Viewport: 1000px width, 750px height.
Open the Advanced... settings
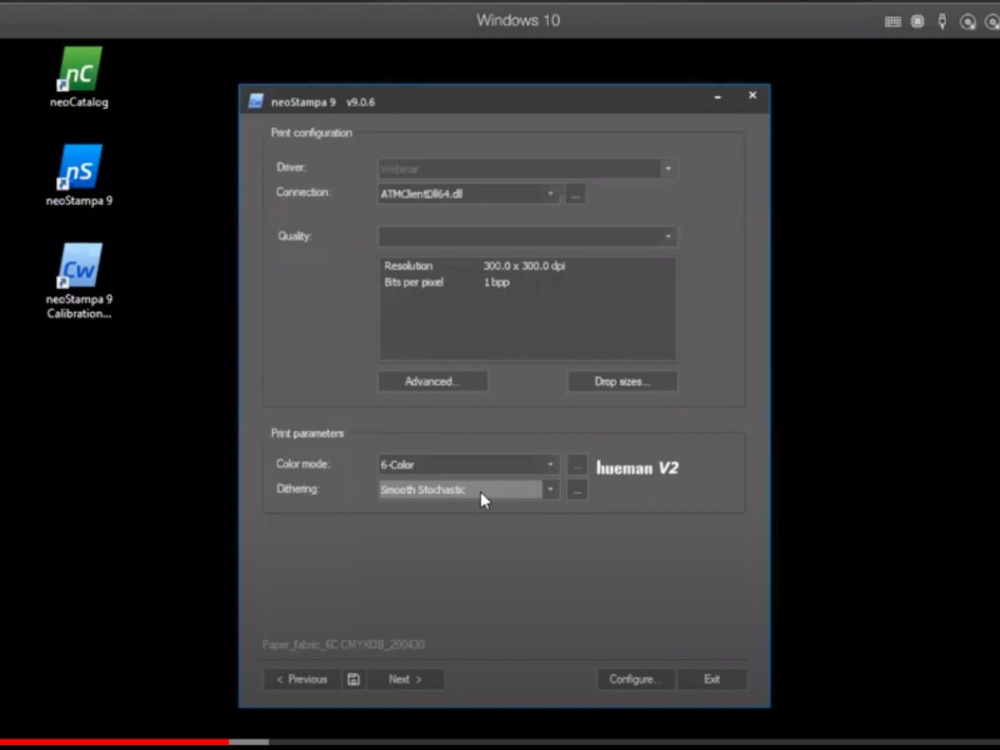tap(433, 381)
